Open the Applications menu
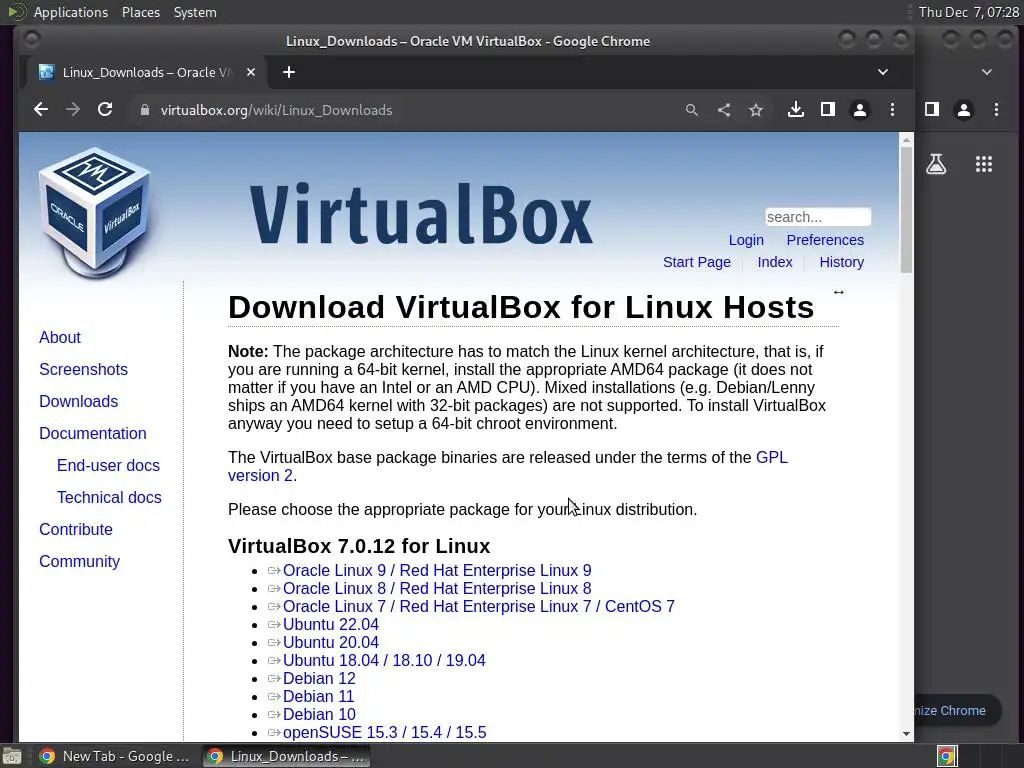 [x=71, y=12]
